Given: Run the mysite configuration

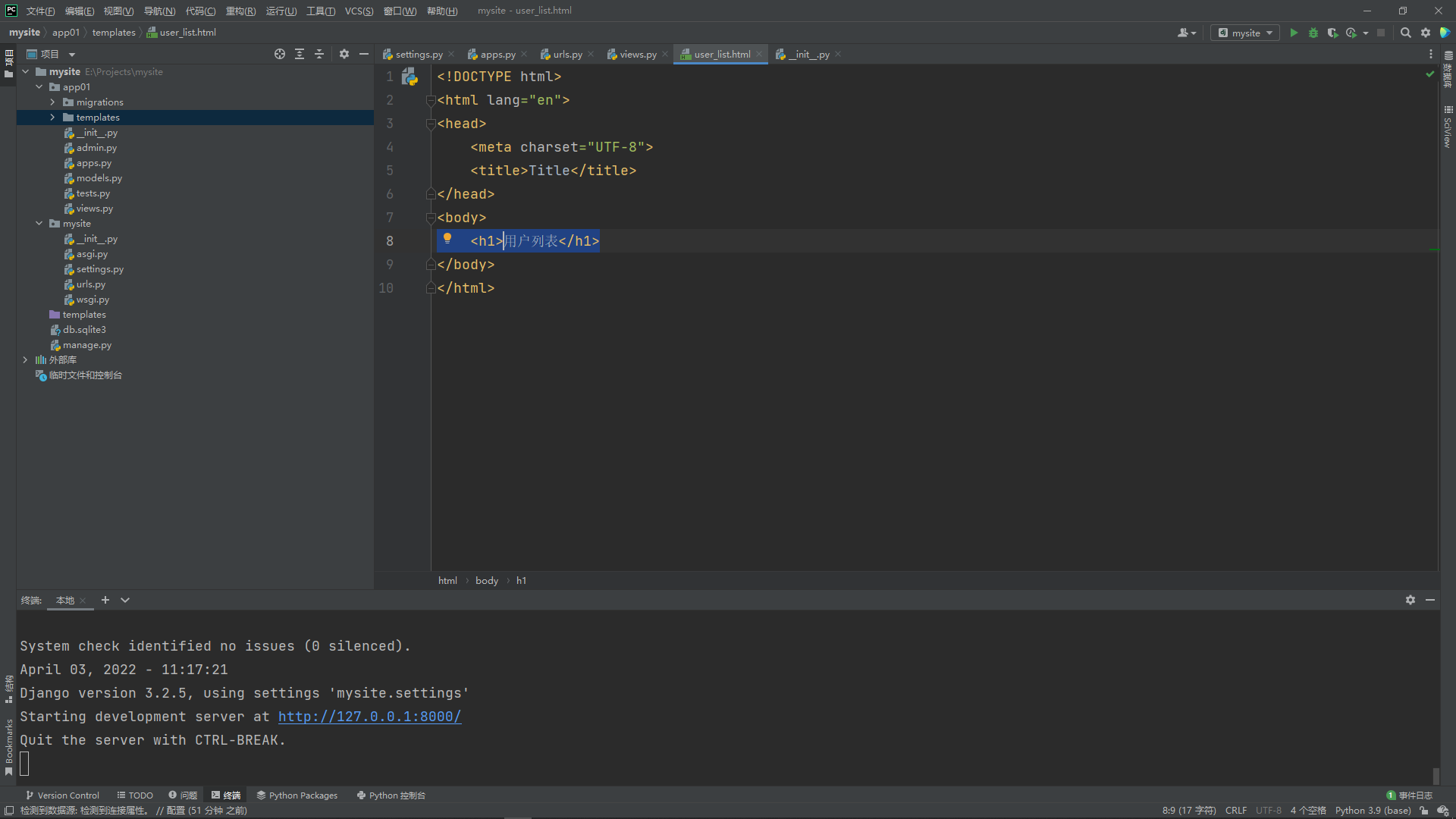Looking at the screenshot, I should pos(1294,33).
